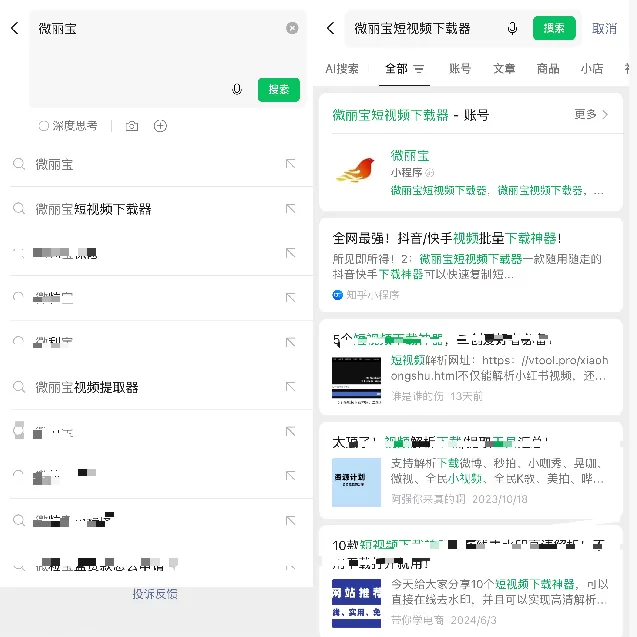Fill search with 微丽宝 arrow icon
Screen dimensions: 637x637
(x=290, y=164)
